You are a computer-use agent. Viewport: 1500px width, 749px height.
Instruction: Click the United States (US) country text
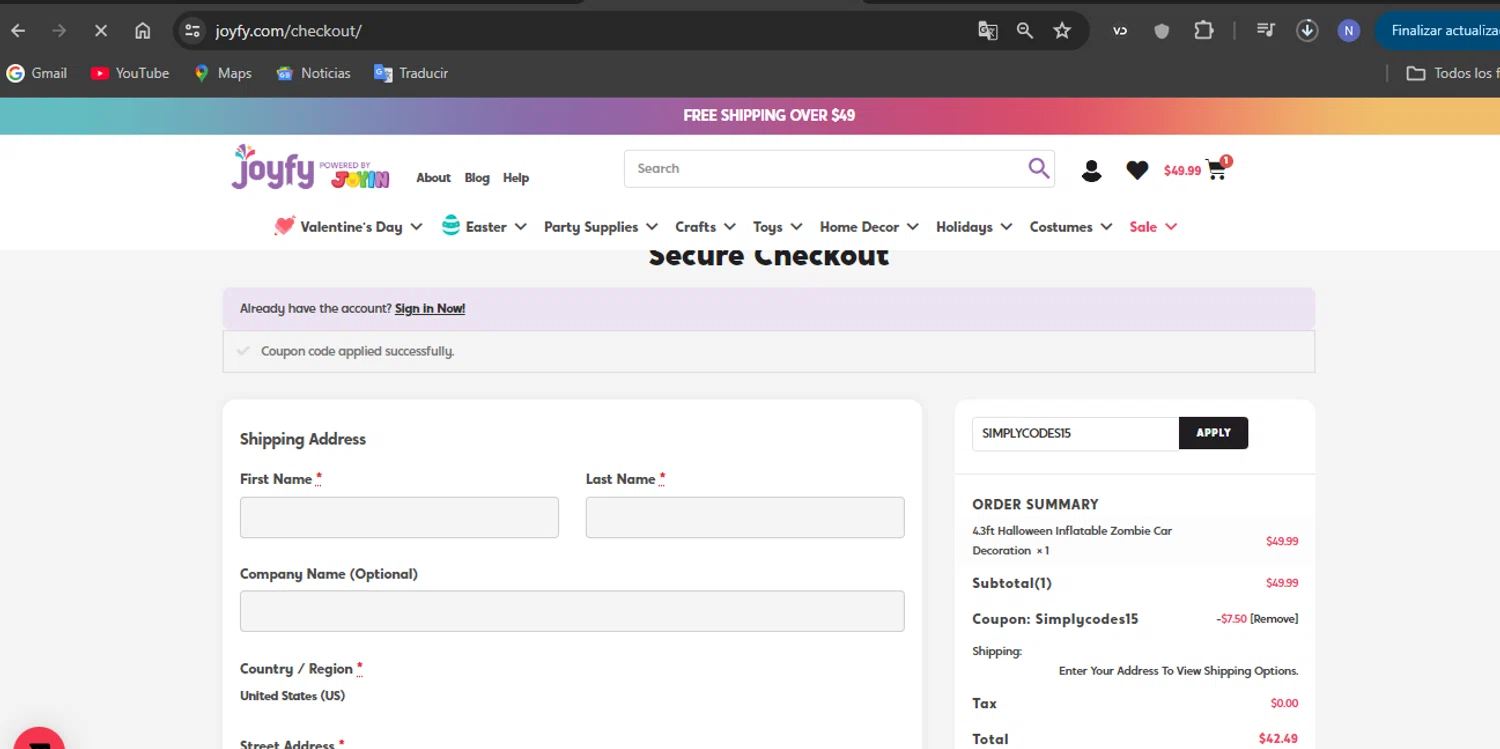point(292,696)
